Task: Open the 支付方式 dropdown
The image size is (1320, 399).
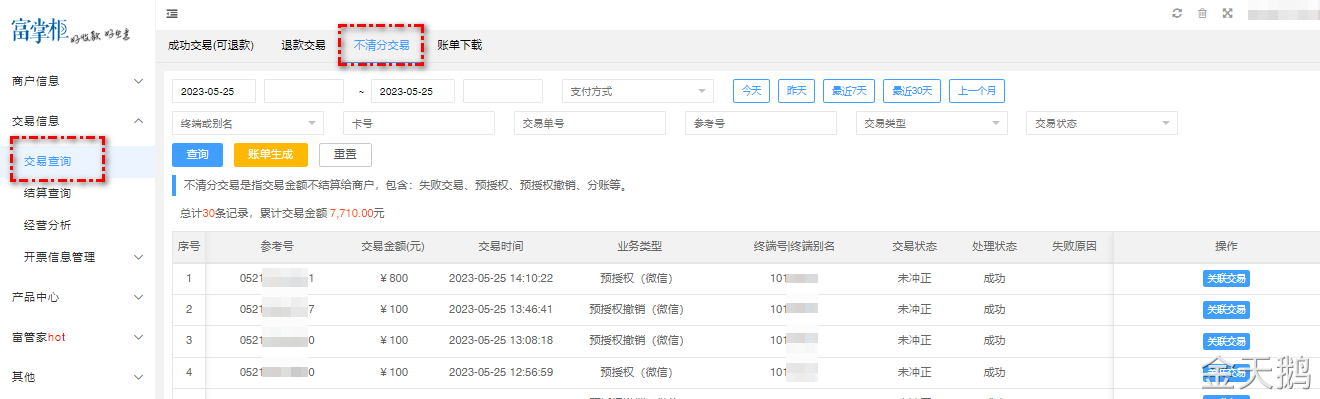Action: click(x=638, y=91)
